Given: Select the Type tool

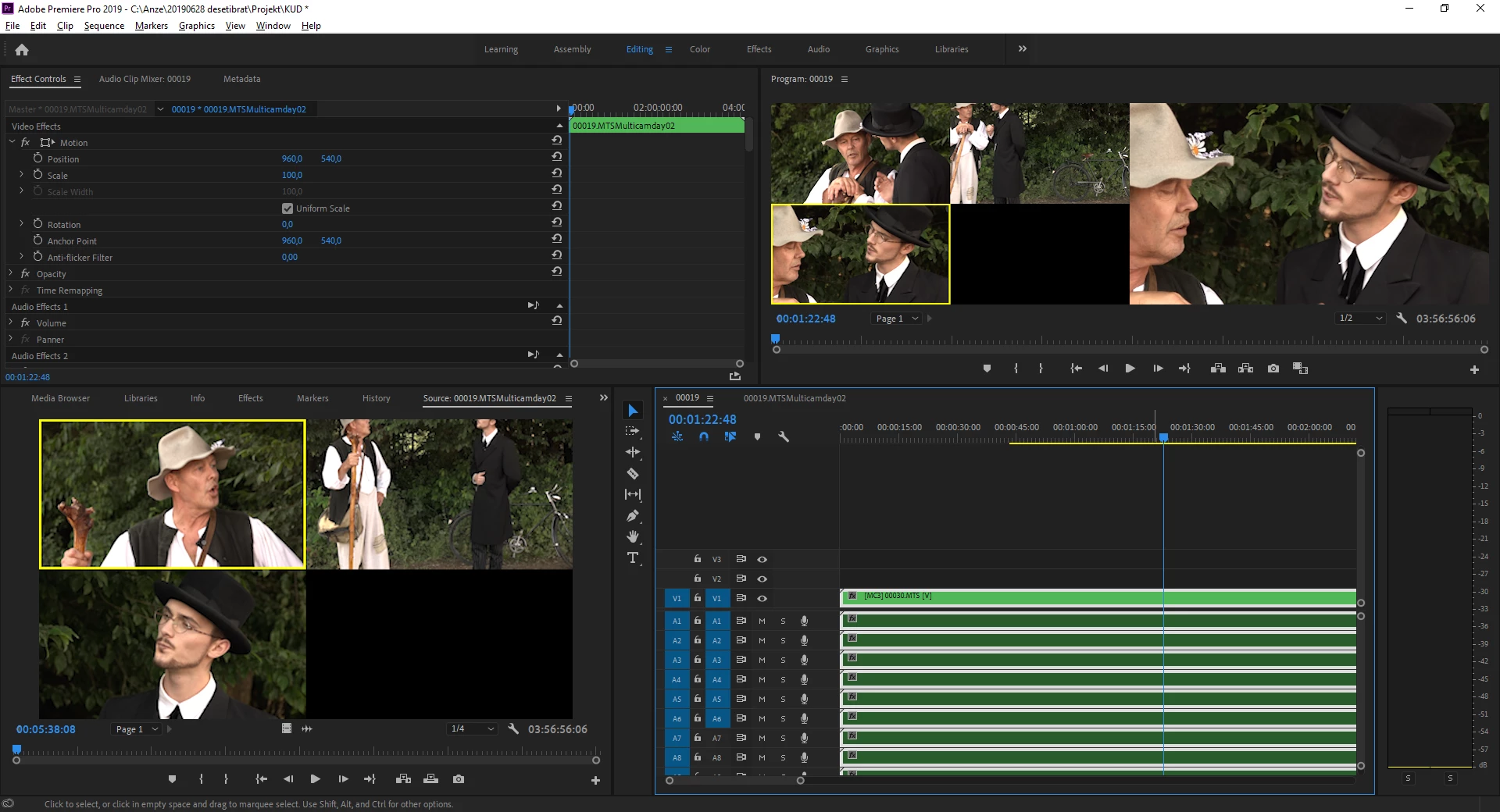Looking at the screenshot, I should coord(633,557).
